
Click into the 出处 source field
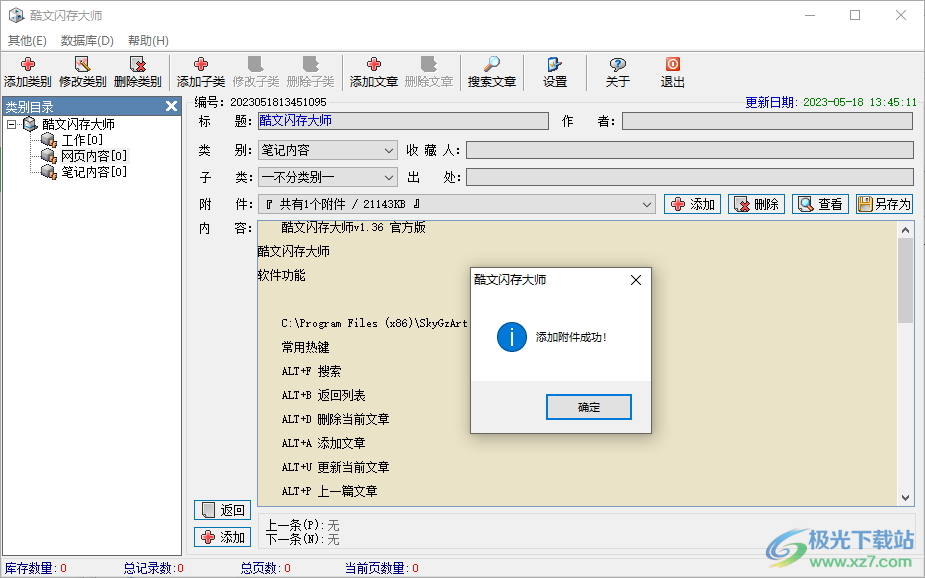tap(690, 177)
